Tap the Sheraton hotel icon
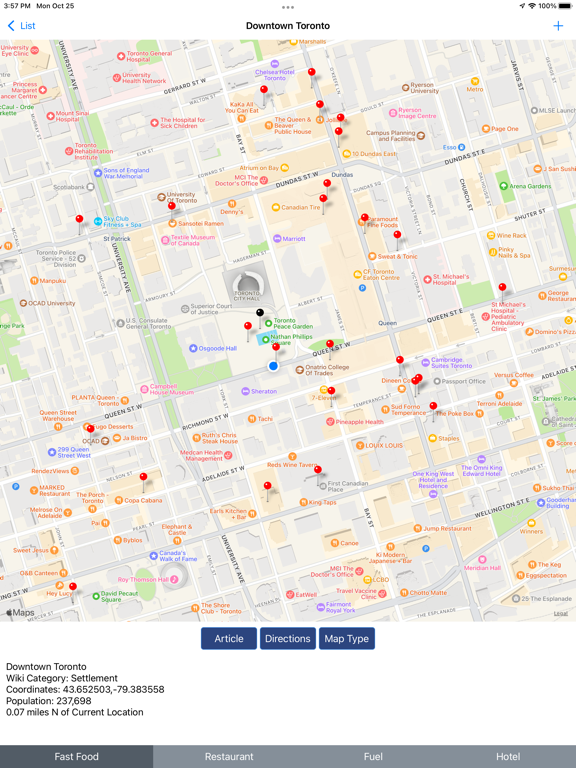Screen dimensions: 576x768 pos(245,391)
